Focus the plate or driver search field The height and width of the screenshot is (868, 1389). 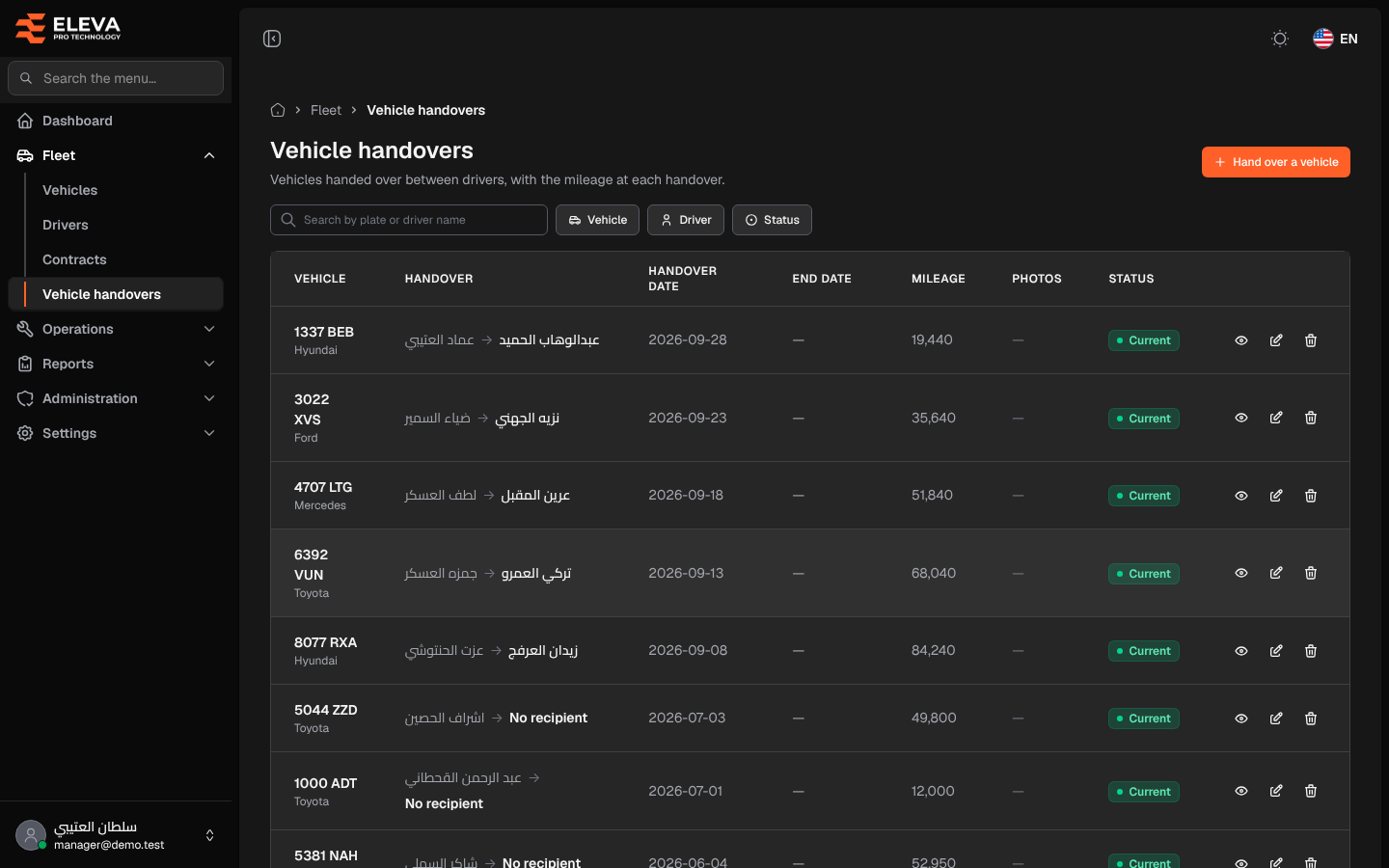click(x=409, y=220)
